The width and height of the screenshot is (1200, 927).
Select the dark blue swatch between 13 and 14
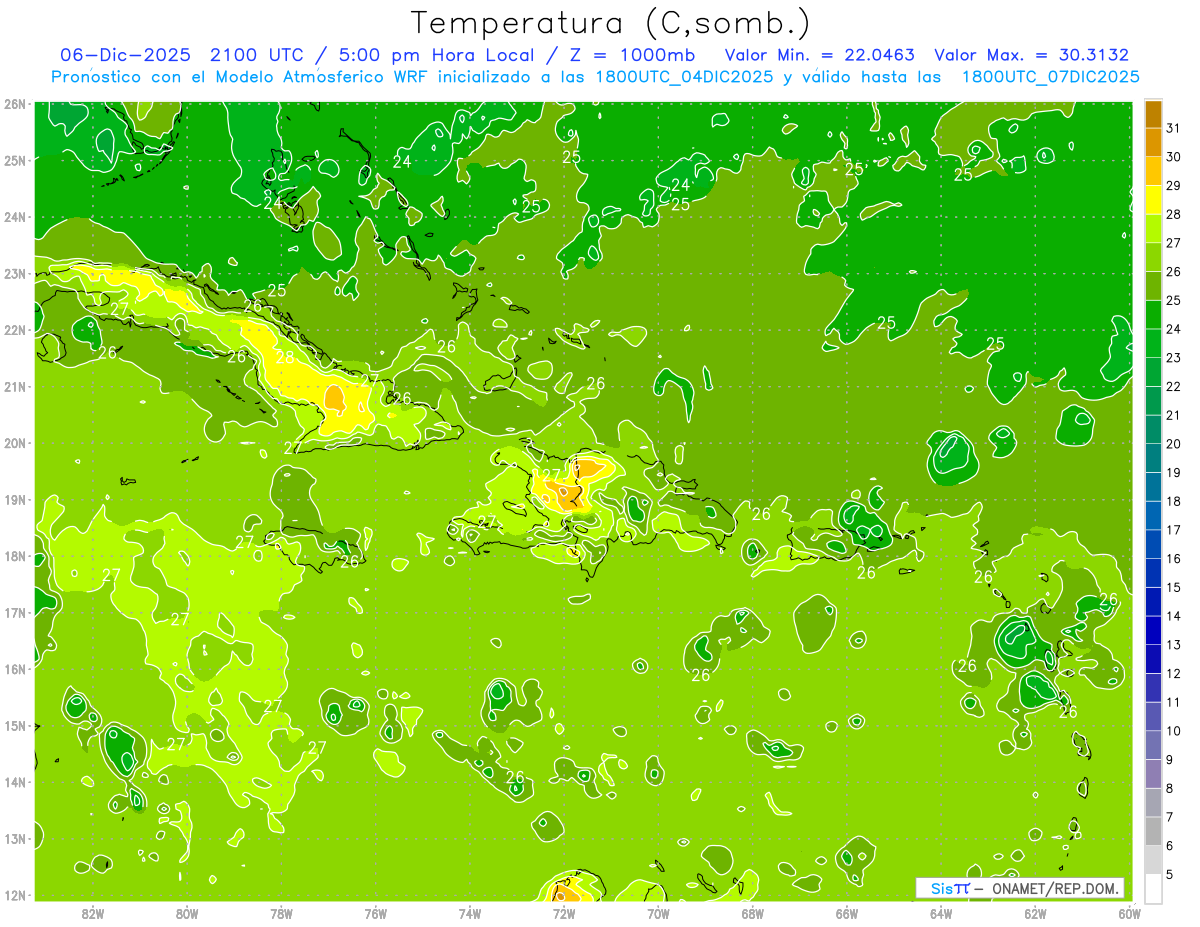tap(1153, 630)
